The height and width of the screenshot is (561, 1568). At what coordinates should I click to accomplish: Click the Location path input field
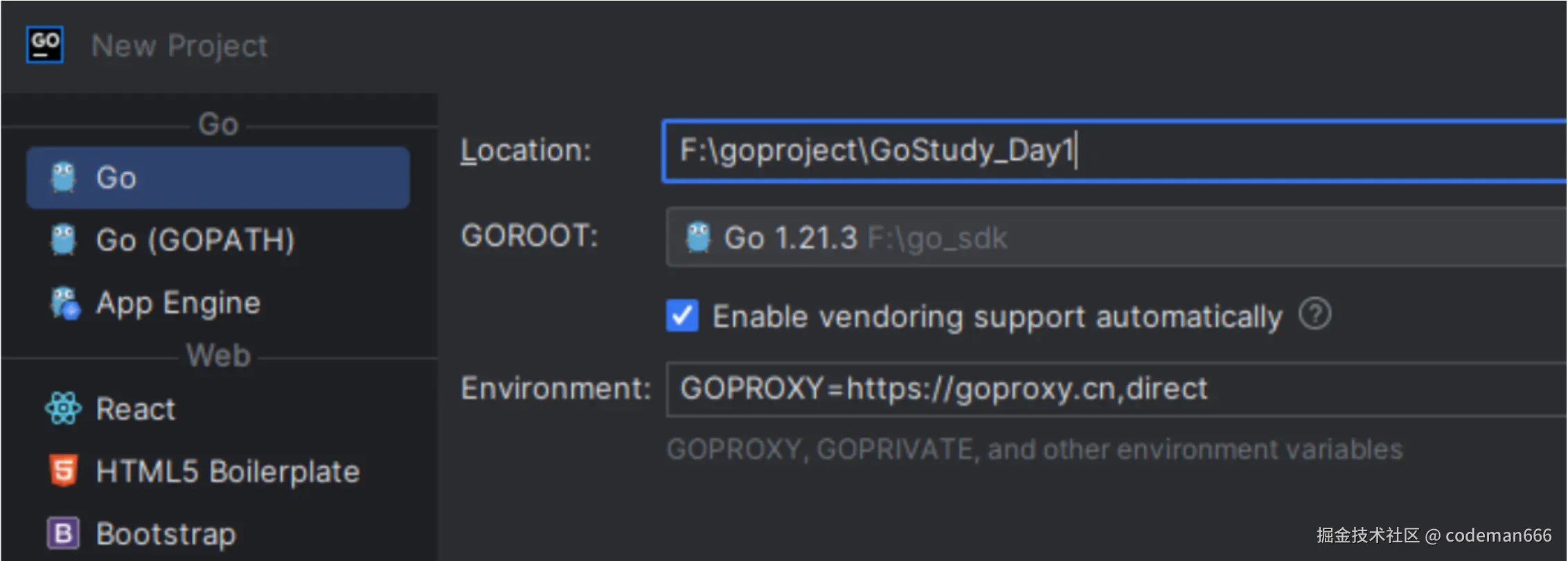click(1108, 151)
